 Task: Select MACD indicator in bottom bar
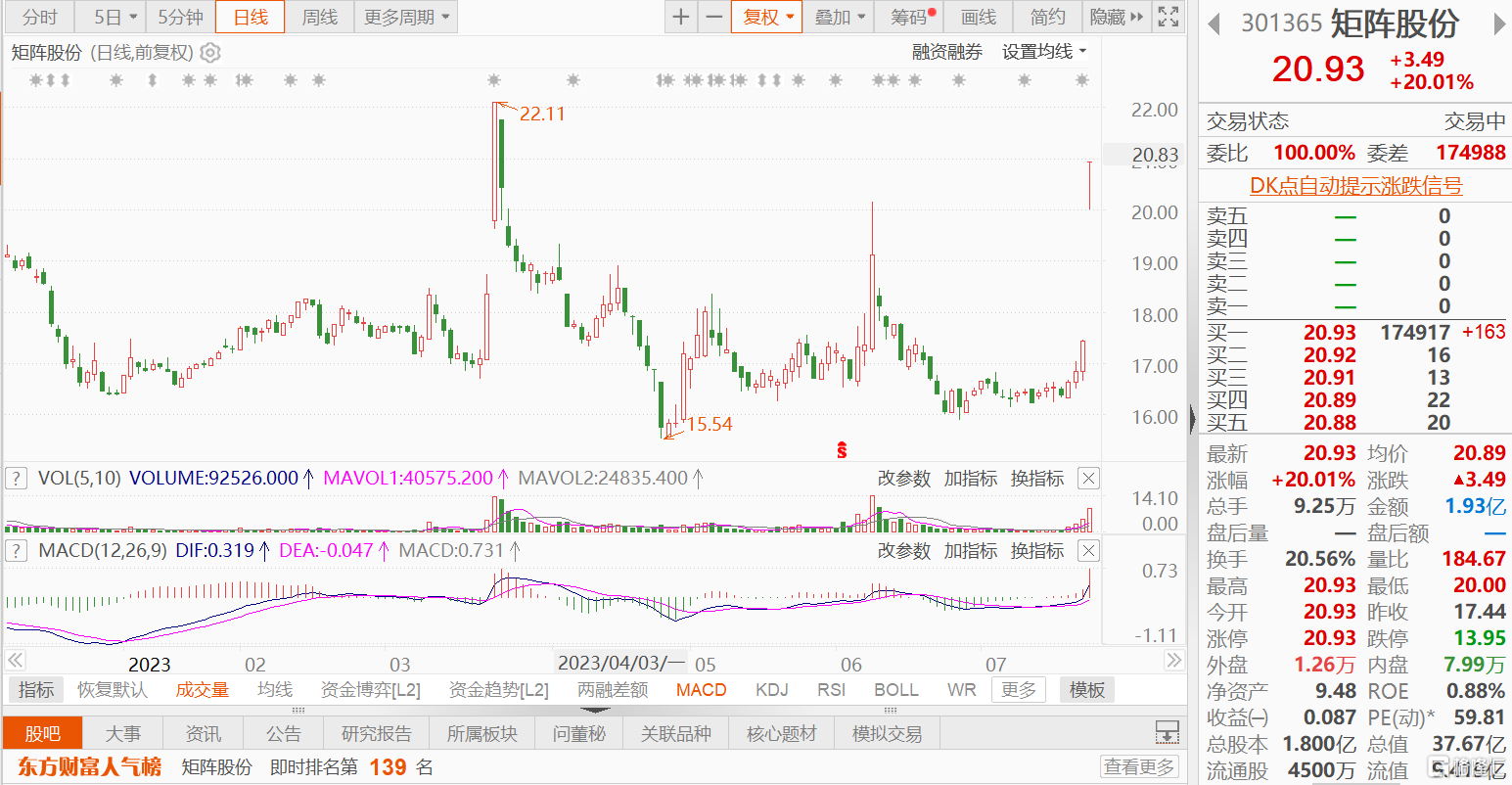click(x=702, y=690)
